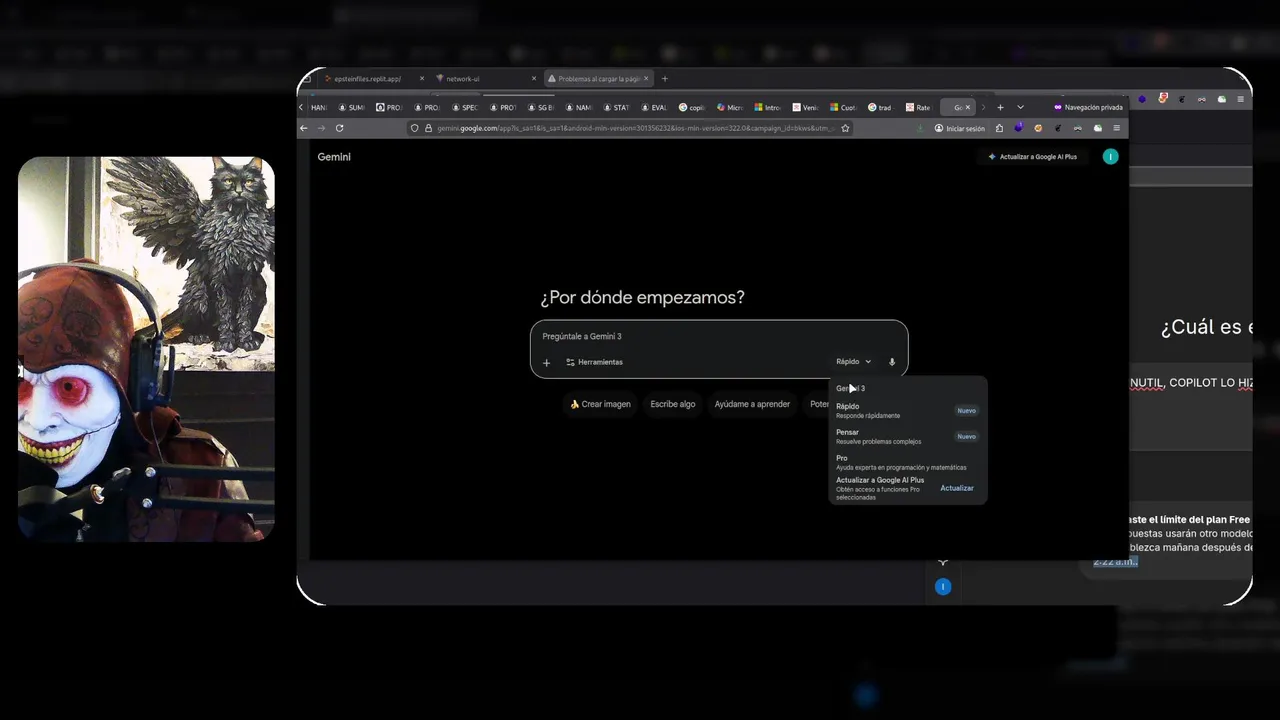Click the site padlock icon
Viewport: 1280px width, 720px height.
click(428, 128)
